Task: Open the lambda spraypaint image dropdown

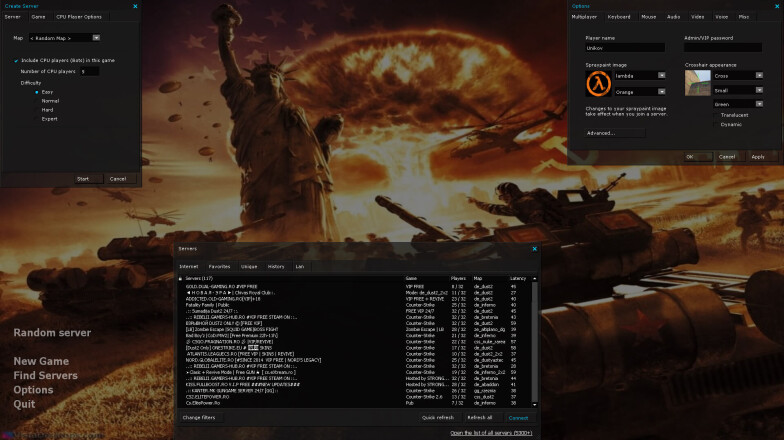Action: coord(662,76)
